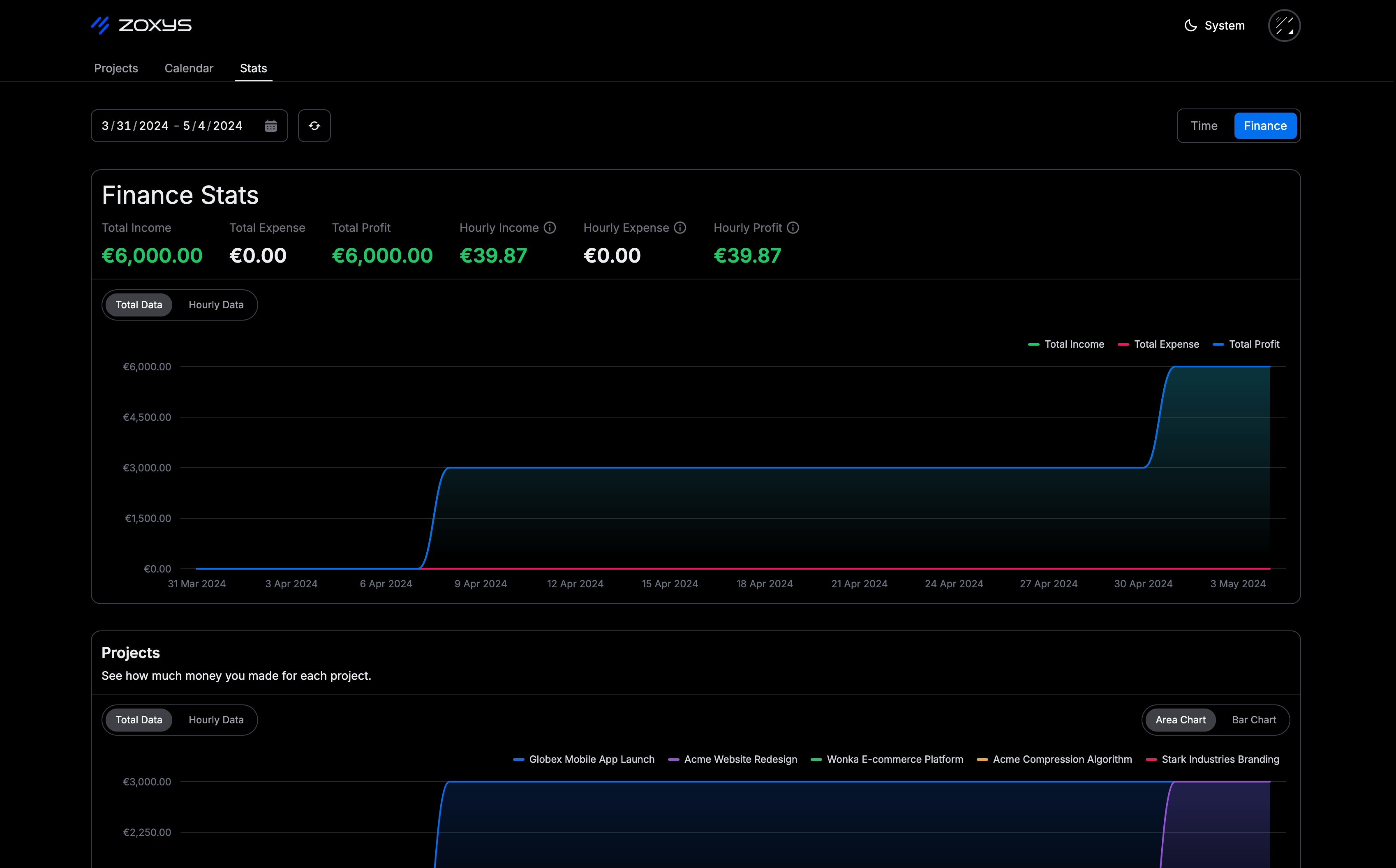Viewport: 1396px width, 868px height.
Task: Select Total Data in Projects section
Action: pyautogui.click(x=139, y=720)
